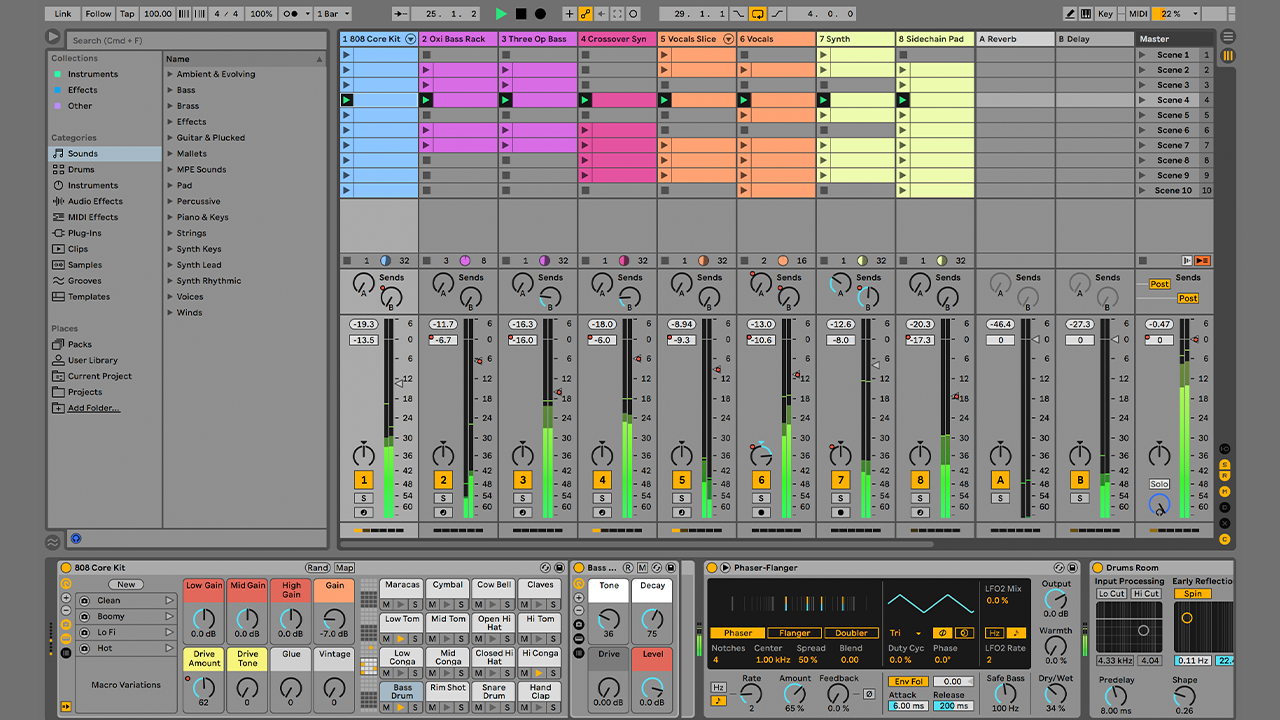The width and height of the screenshot is (1280, 720).
Task: Arm the Arrangement Record button
Action: click(540, 14)
